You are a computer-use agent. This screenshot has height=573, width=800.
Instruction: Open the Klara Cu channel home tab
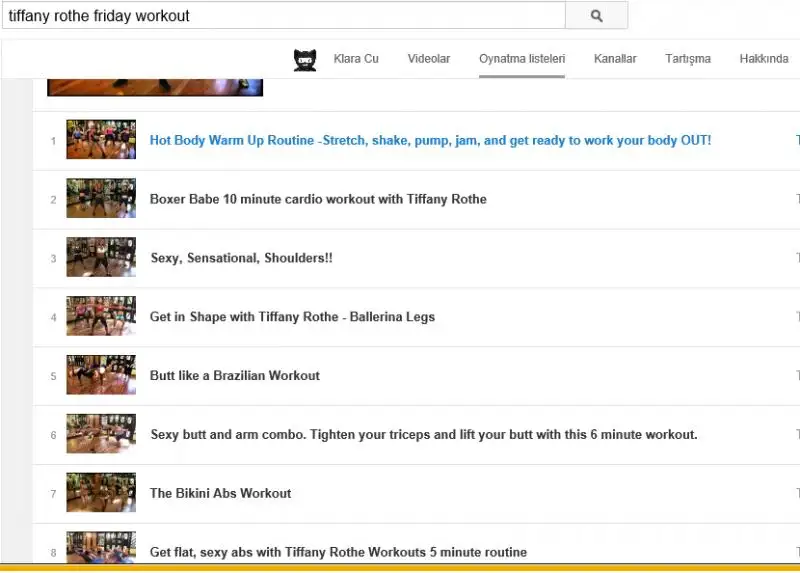coord(356,59)
